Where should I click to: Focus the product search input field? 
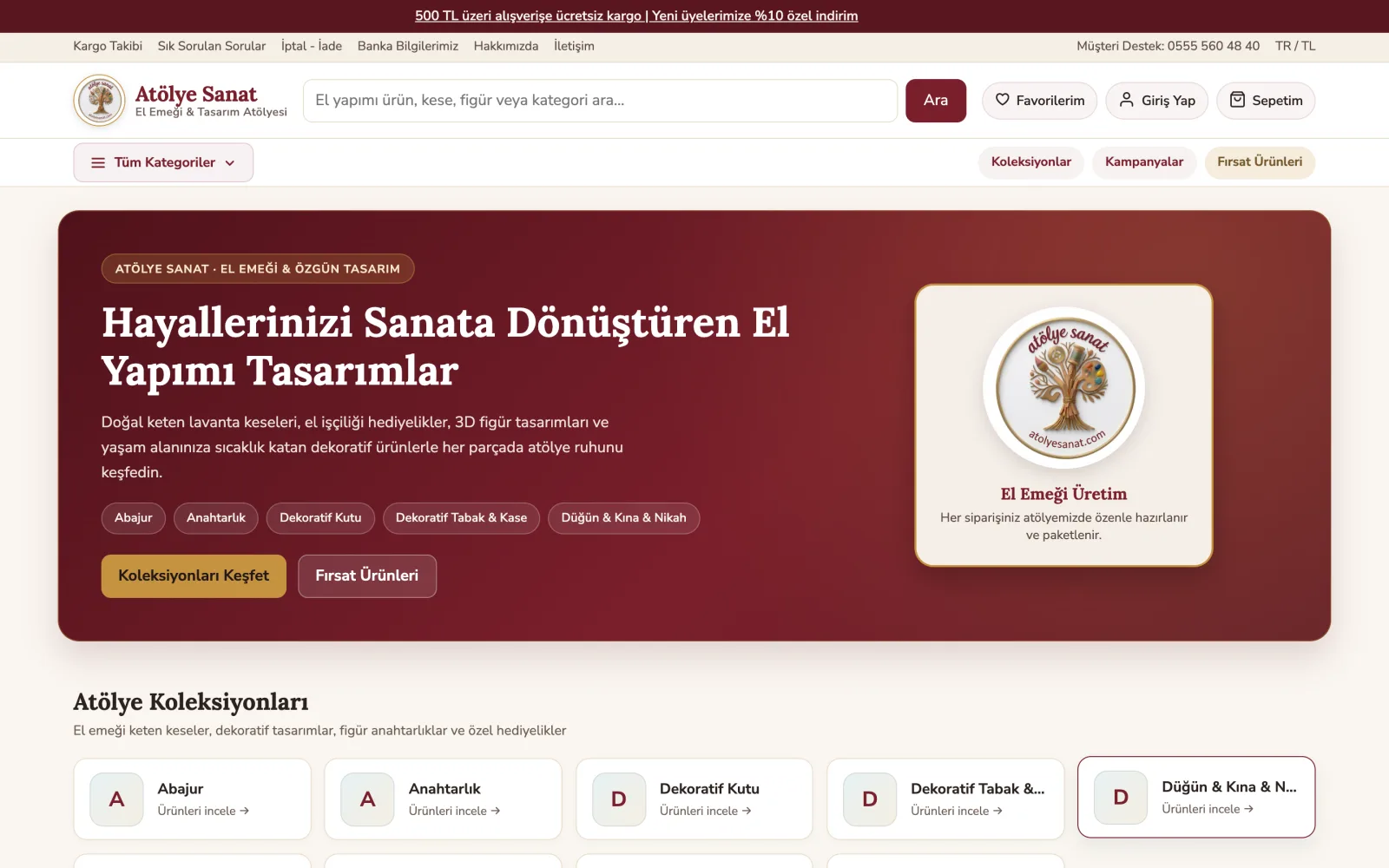click(x=600, y=101)
